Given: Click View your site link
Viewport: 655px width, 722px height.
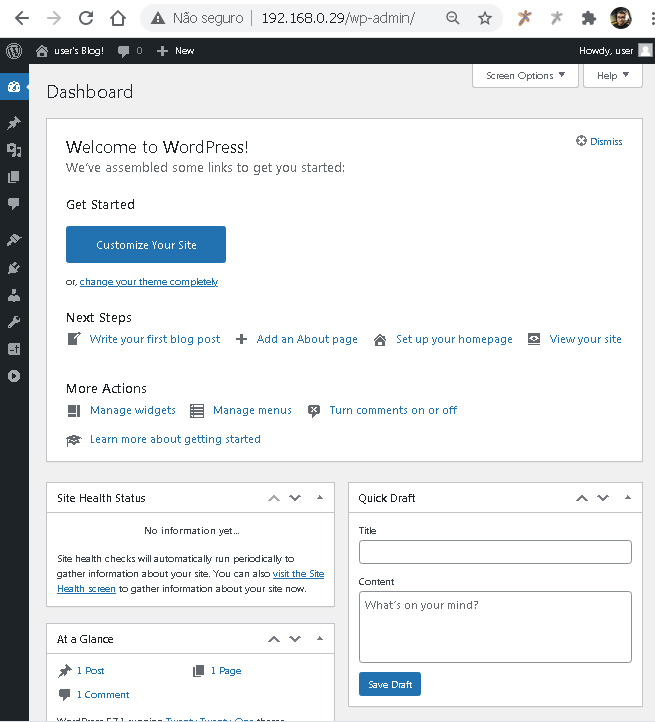Looking at the screenshot, I should (x=585, y=339).
